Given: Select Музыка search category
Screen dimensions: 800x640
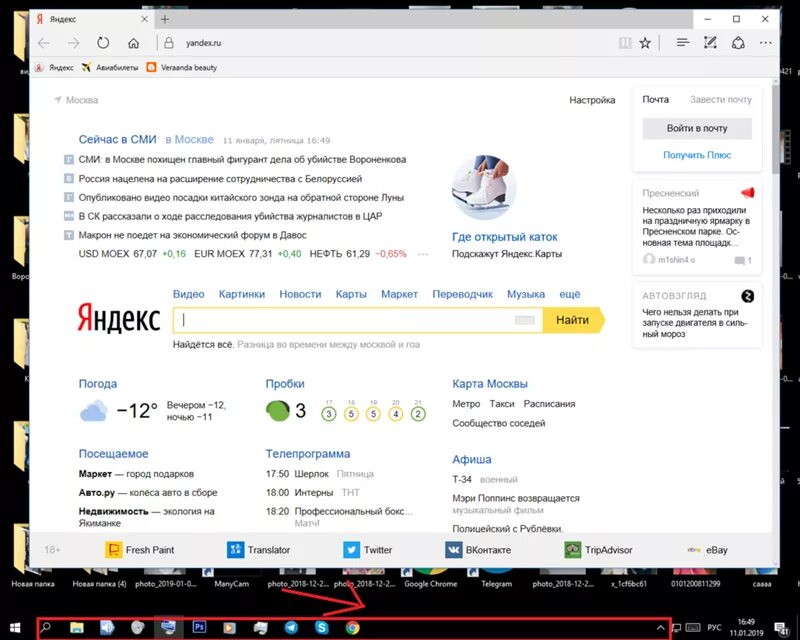Looking at the screenshot, I should coord(526,294).
